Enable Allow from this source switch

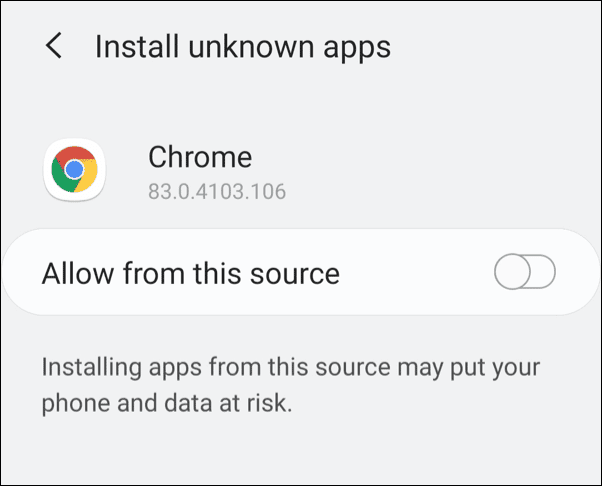click(525, 272)
